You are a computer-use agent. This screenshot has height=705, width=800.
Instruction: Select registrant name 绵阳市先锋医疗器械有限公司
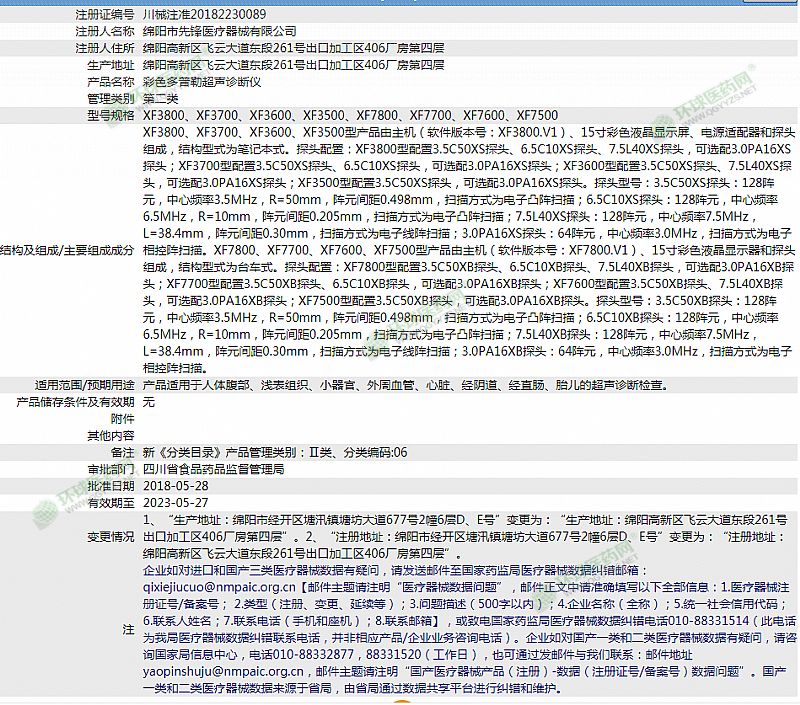pos(219,31)
